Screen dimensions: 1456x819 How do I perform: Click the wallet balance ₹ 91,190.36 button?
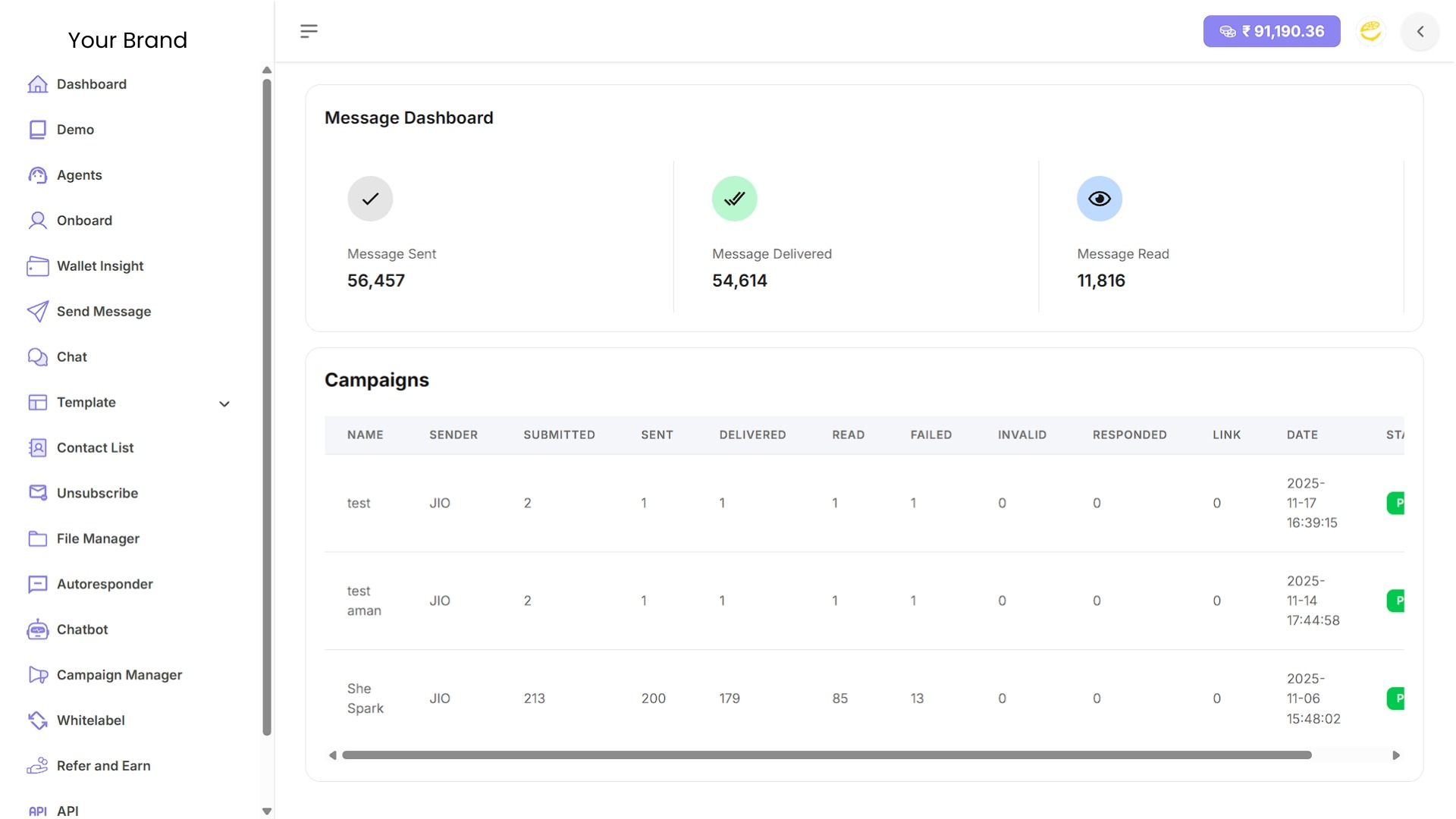coord(1271,31)
